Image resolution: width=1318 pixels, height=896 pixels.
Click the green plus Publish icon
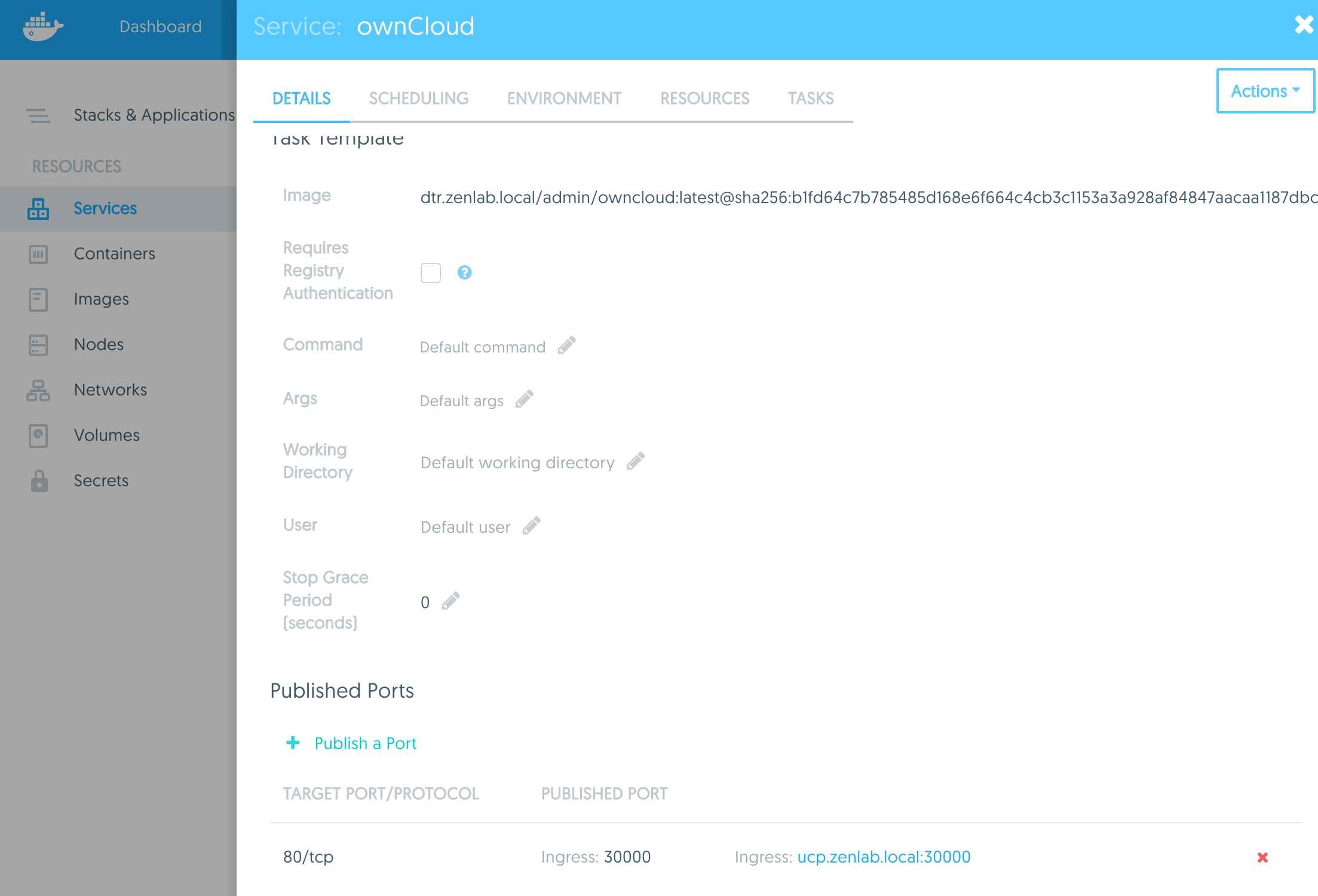coord(293,742)
